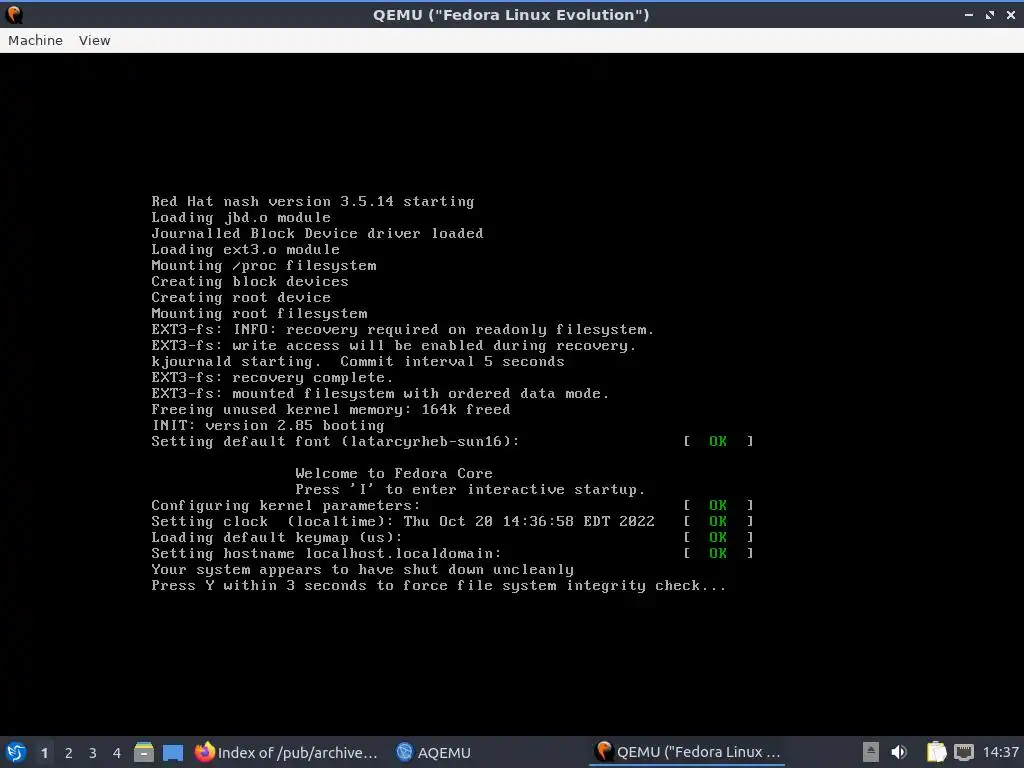This screenshot has height=768, width=1024.
Task: Switch to workspace 3
Action: [93, 753]
